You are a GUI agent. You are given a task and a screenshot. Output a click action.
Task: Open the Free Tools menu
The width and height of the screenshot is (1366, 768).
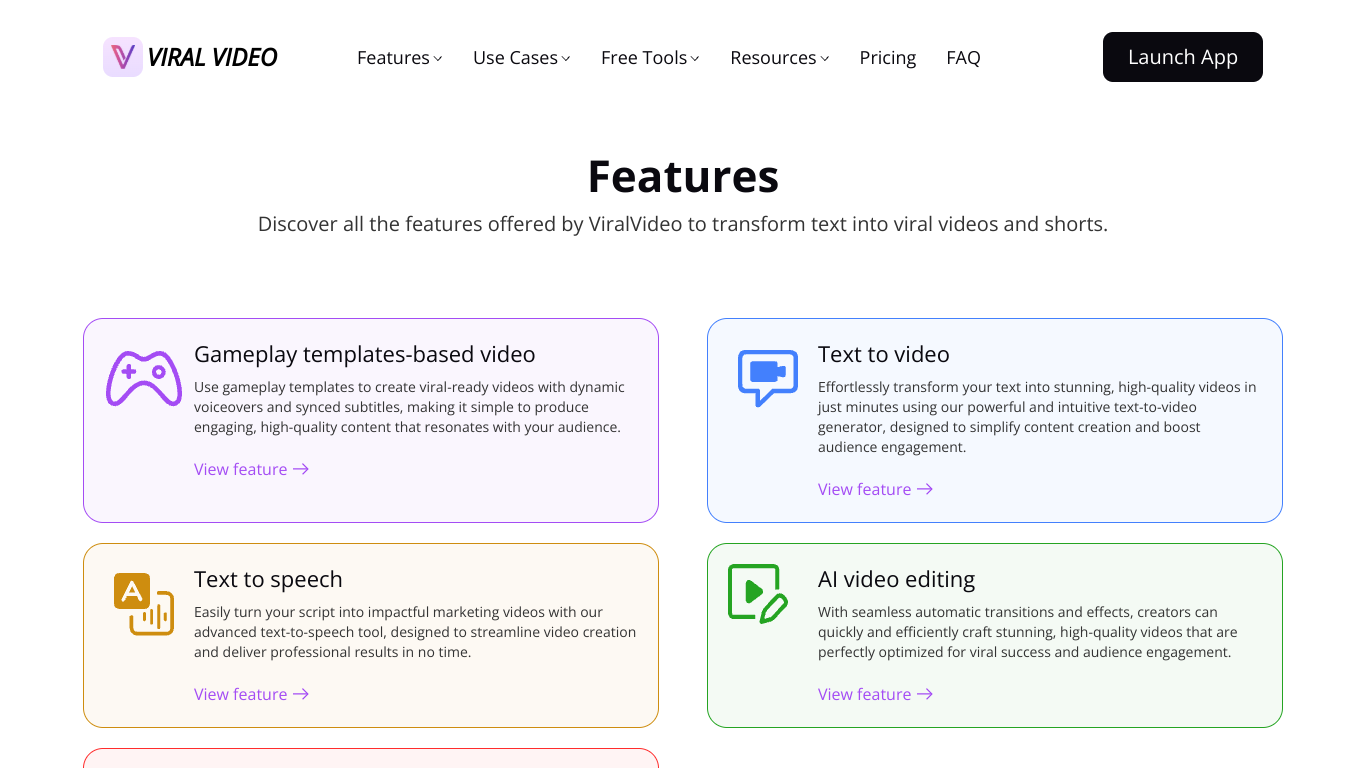(650, 58)
